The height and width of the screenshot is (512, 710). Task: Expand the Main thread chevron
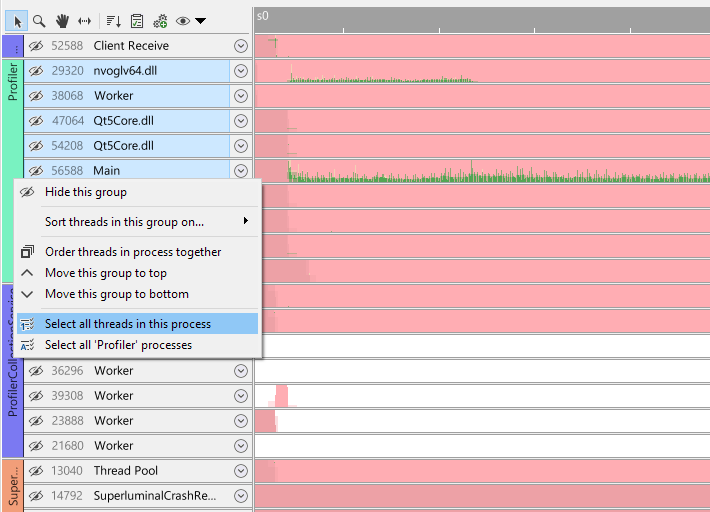240,171
